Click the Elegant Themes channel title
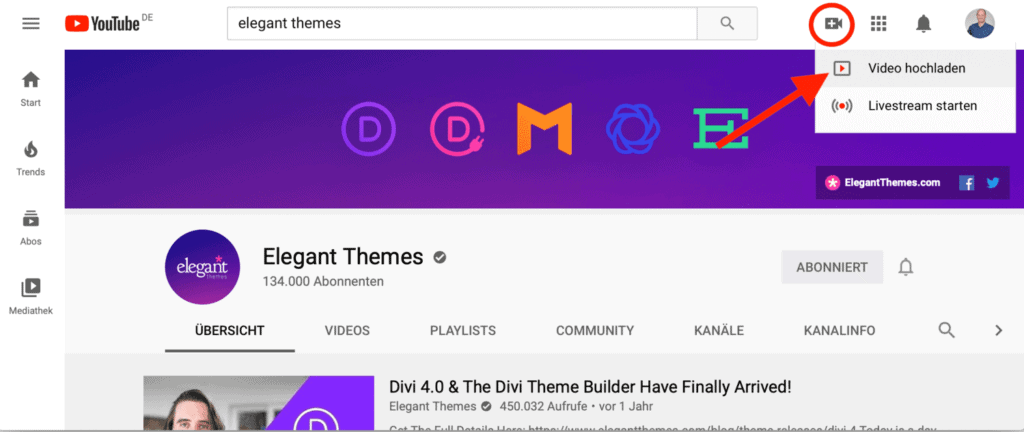The height and width of the screenshot is (432, 1024). (343, 257)
